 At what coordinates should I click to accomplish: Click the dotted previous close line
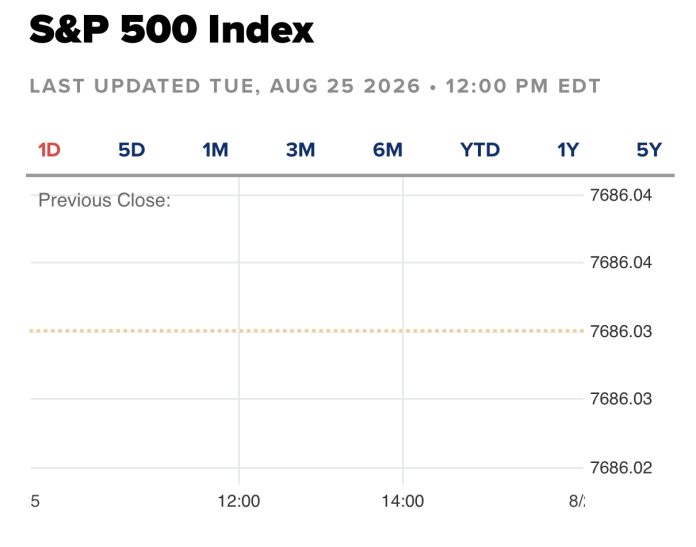[x=306, y=331]
